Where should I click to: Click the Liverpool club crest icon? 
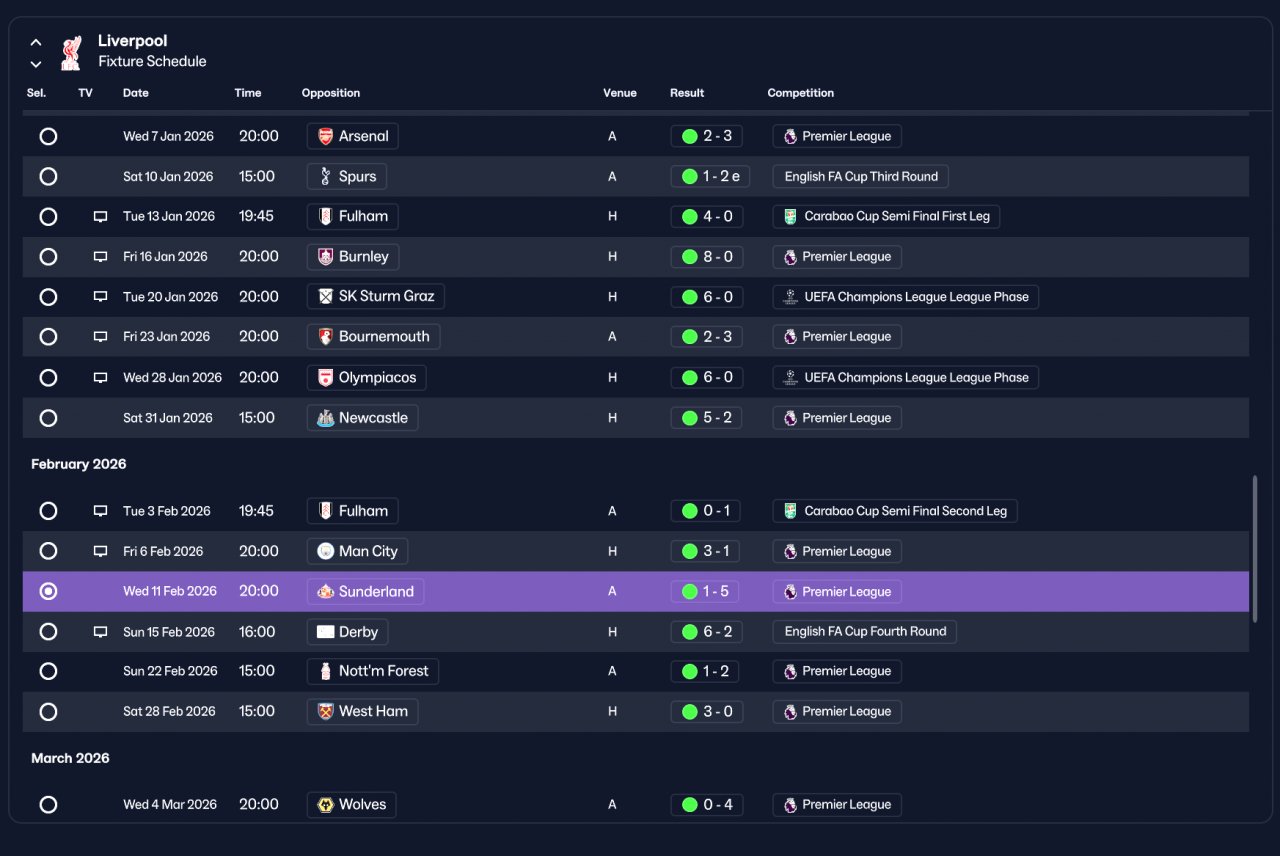70,52
